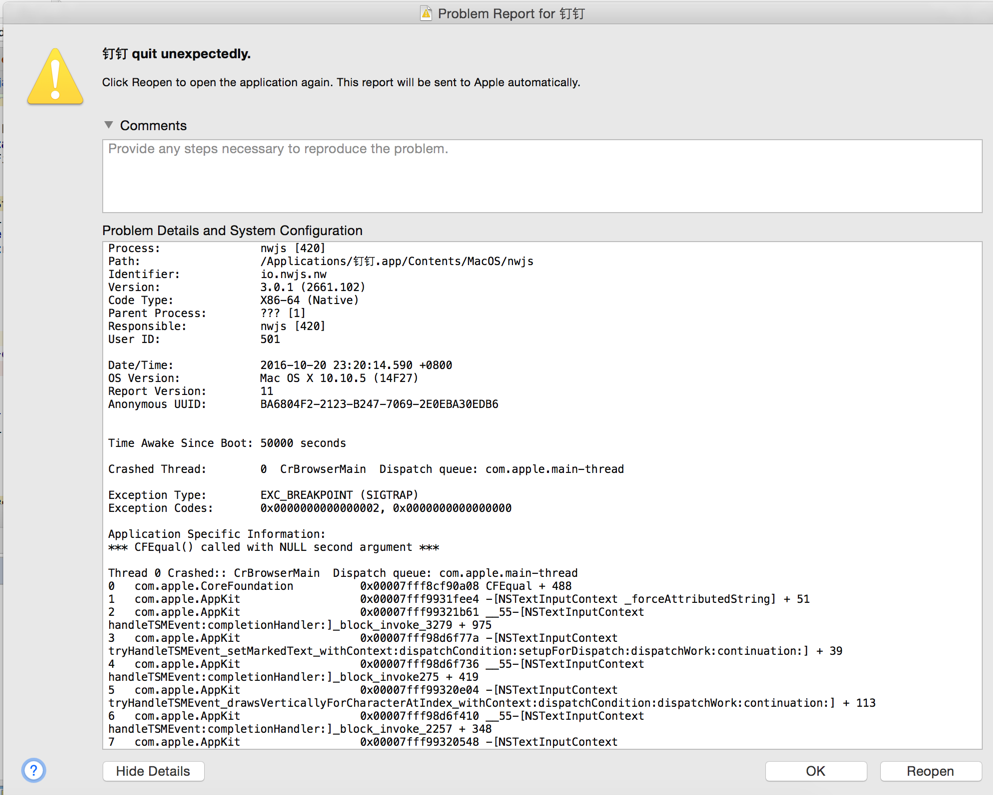The height and width of the screenshot is (795, 993).
Task: Click the '钉钉 quit unexpectedly.' heading
Action: click(177, 54)
